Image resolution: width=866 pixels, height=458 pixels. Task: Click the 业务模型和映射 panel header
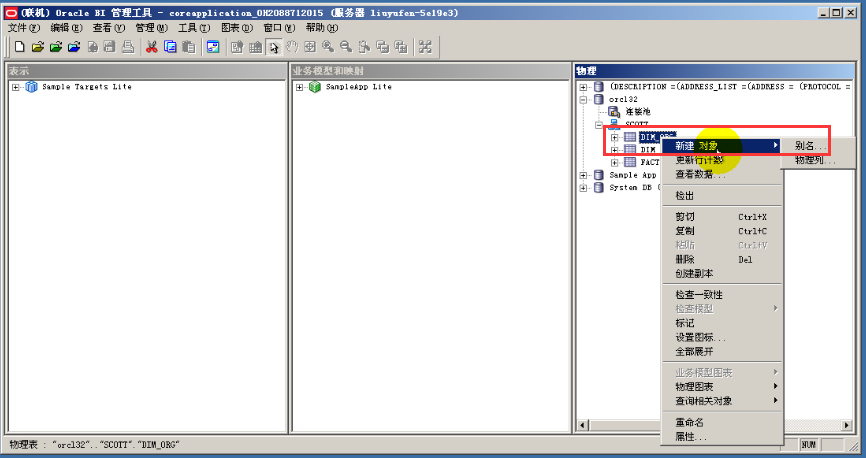[430, 71]
